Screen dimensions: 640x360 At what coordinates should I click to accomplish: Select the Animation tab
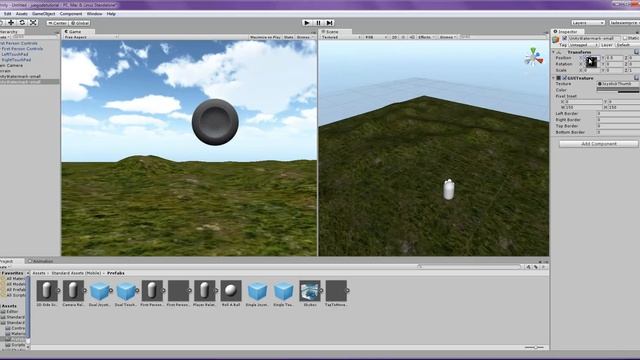click(42, 261)
